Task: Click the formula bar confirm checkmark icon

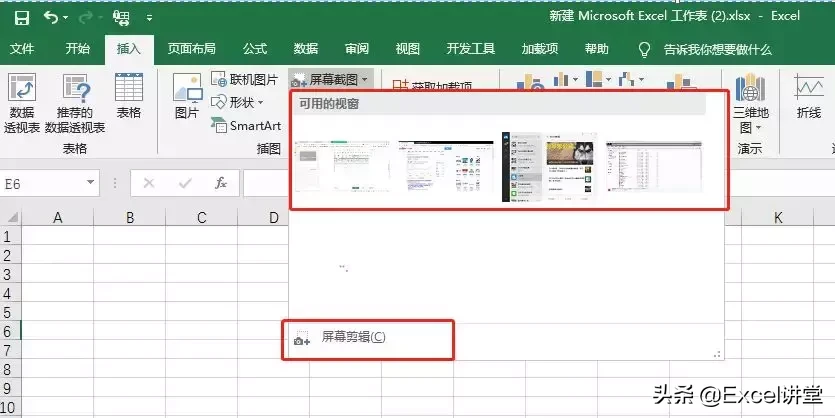Action: click(185, 184)
